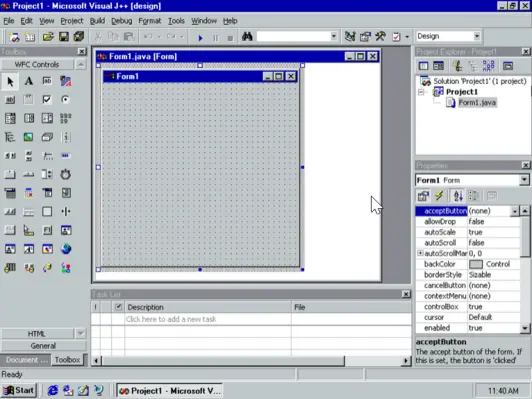The height and width of the screenshot is (399, 532).
Task: Open the Debug menu
Action: (121, 21)
